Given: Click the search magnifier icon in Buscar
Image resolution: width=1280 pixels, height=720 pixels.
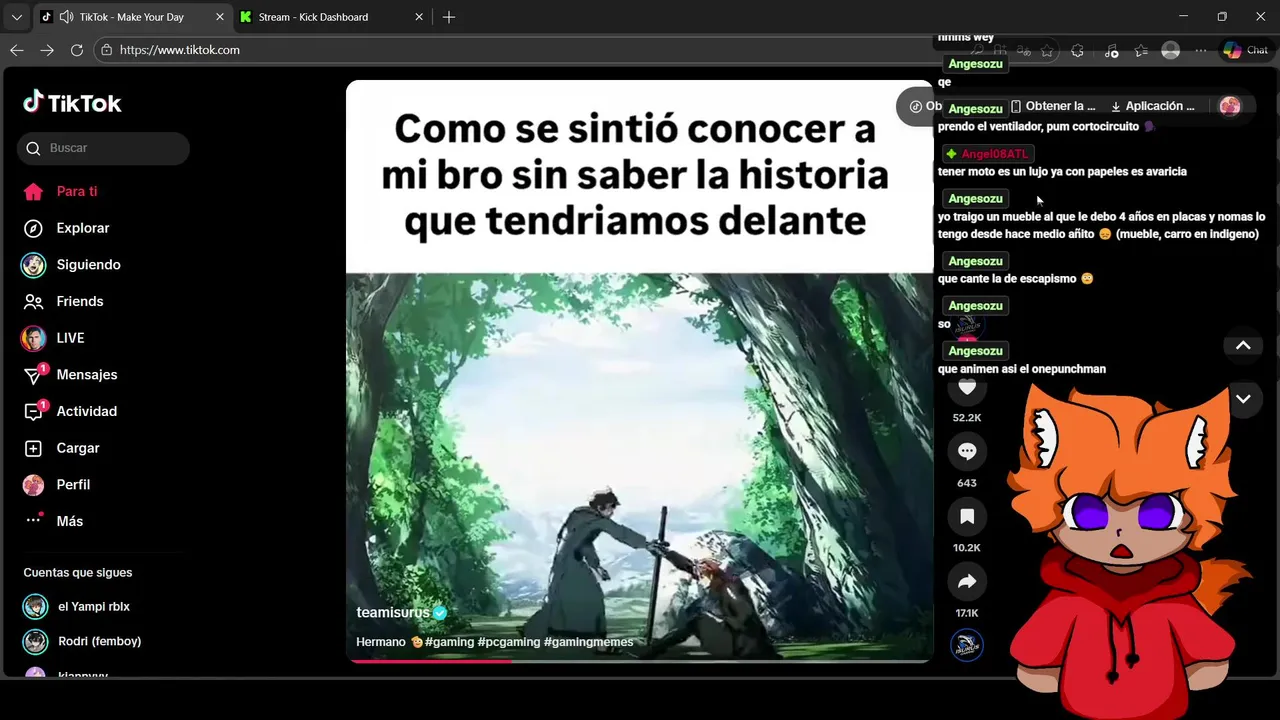Looking at the screenshot, I should pos(34,148).
